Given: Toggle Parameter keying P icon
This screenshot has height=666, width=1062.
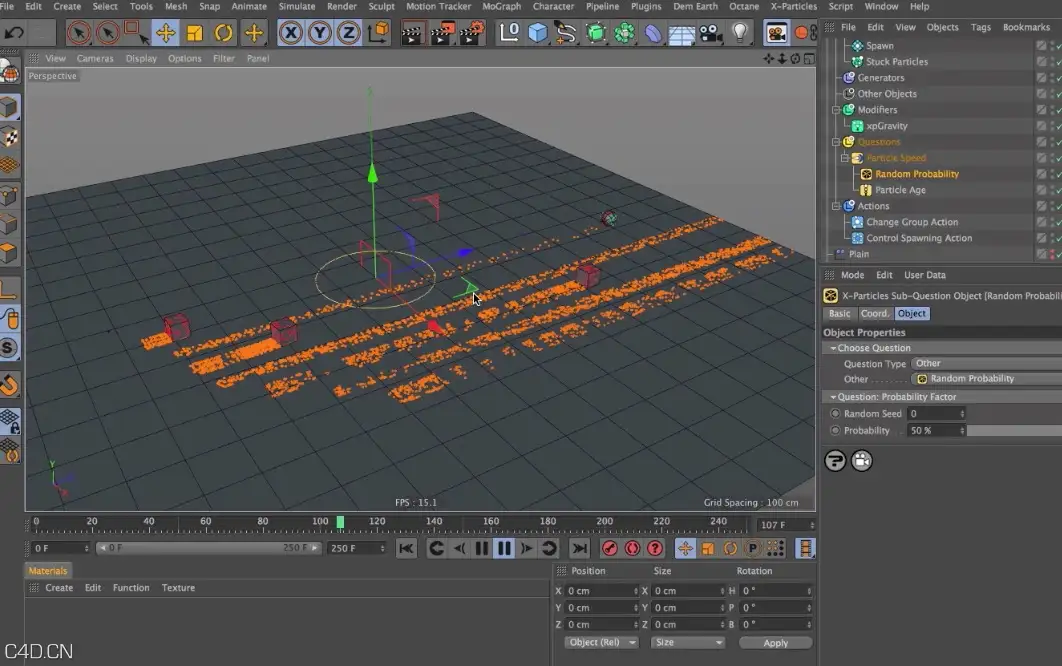Looking at the screenshot, I should tap(752, 548).
